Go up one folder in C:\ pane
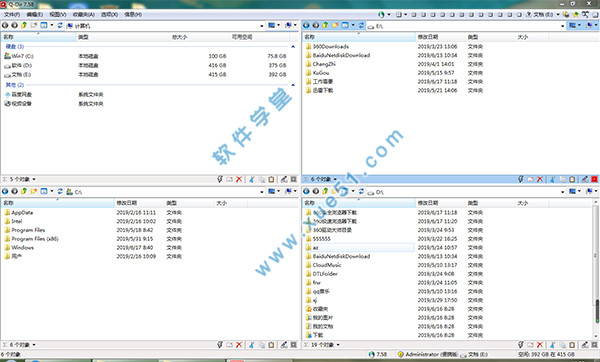 (24, 191)
